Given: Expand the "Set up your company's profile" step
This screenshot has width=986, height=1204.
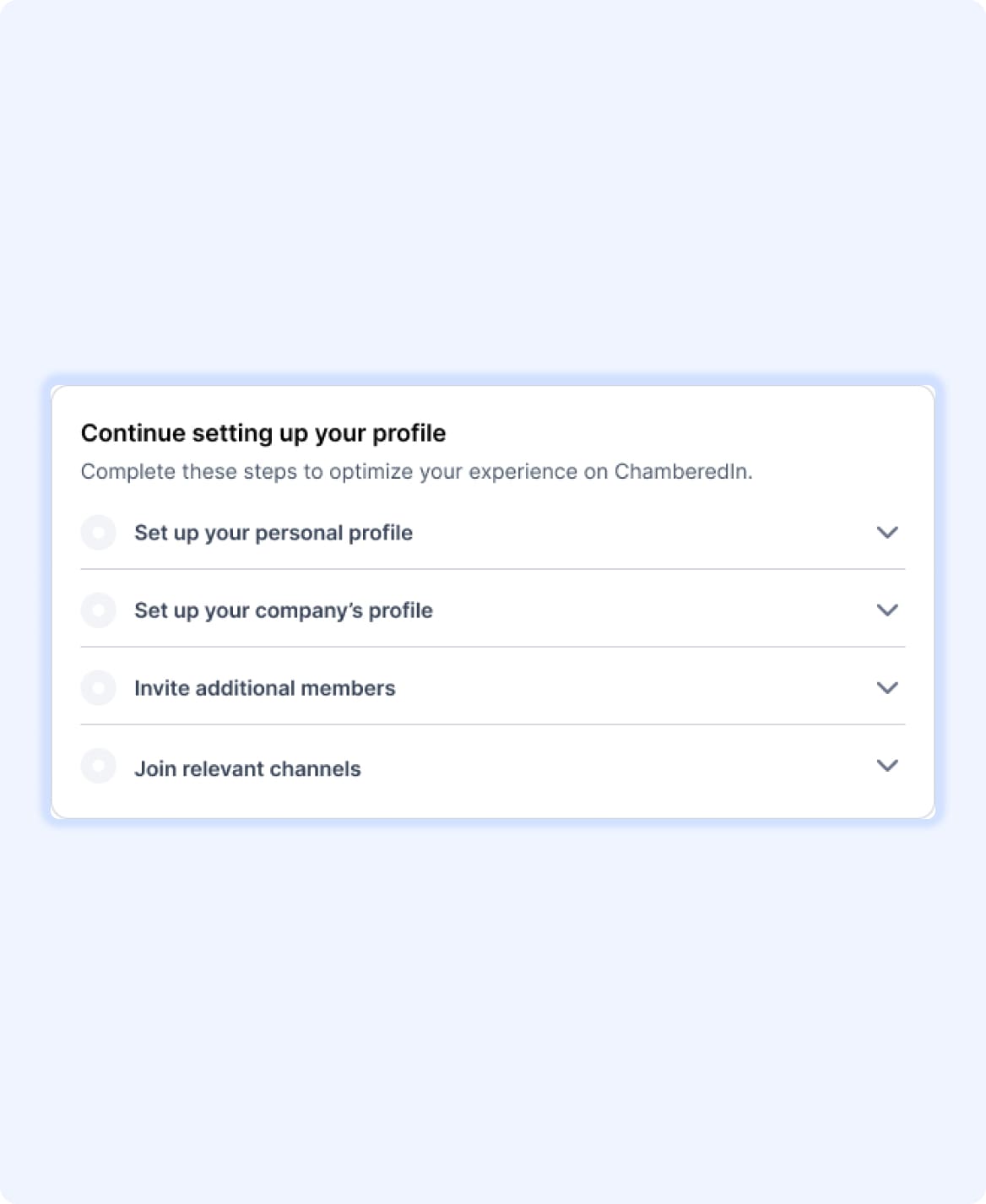Looking at the screenshot, I should [x=887, y=610].
